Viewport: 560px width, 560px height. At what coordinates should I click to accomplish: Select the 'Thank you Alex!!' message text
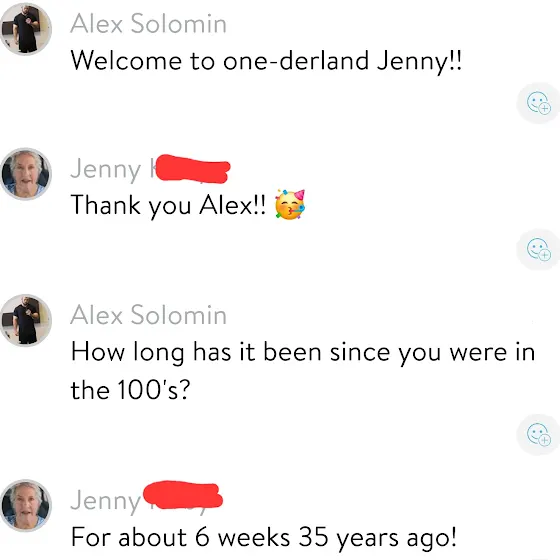pyautogui.click(x=168, y=206)
